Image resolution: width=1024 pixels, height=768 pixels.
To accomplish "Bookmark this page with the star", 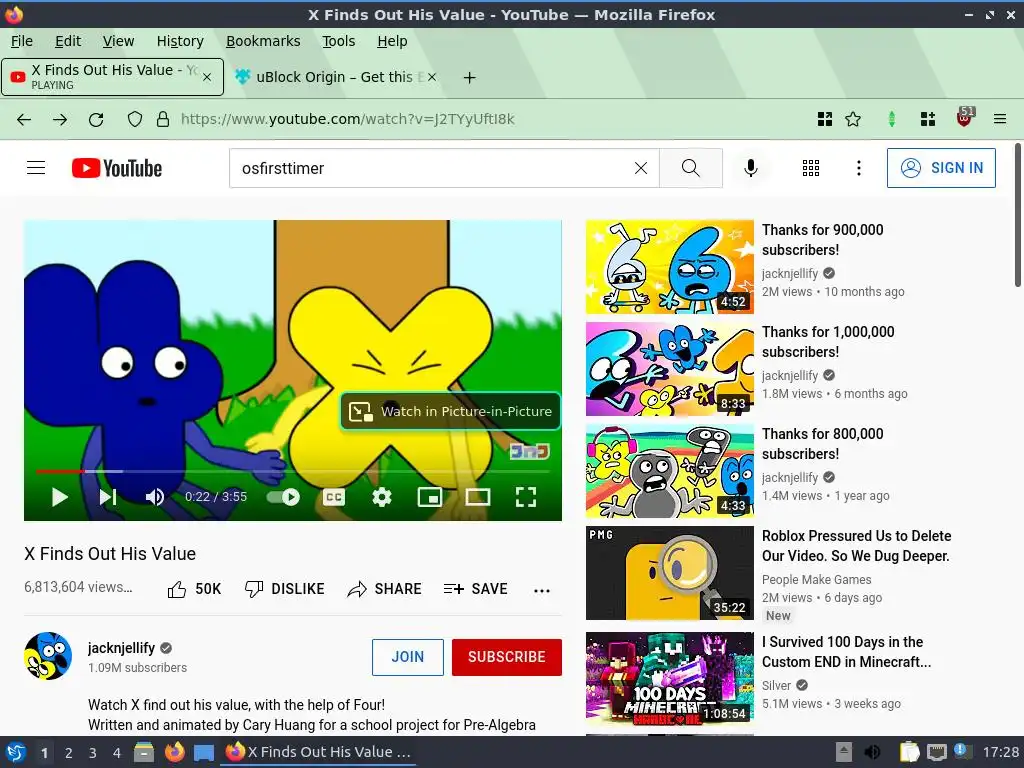I will (x=853, y=119).
